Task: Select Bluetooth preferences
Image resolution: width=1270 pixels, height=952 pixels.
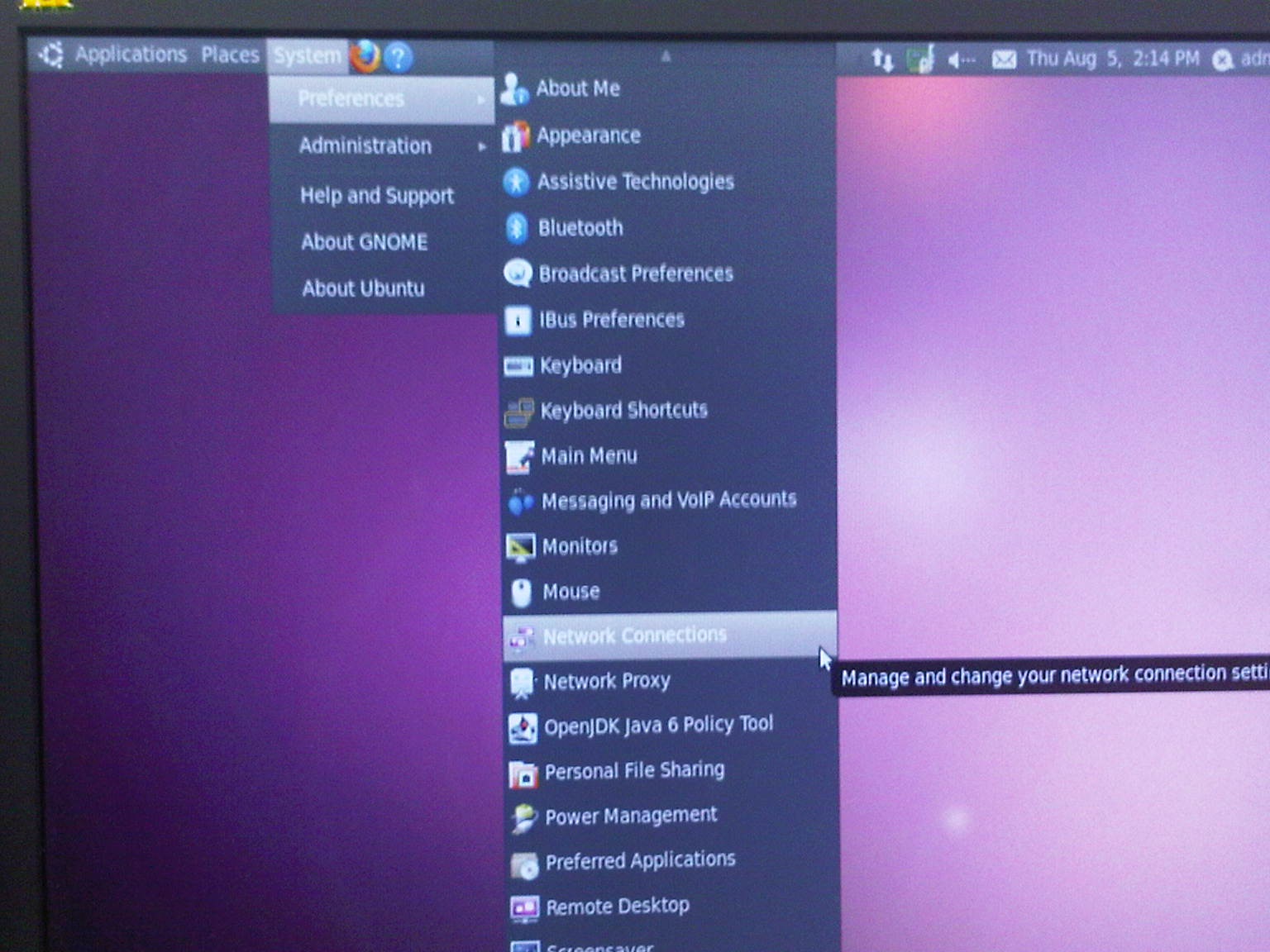Action: [x=666, y=228]
